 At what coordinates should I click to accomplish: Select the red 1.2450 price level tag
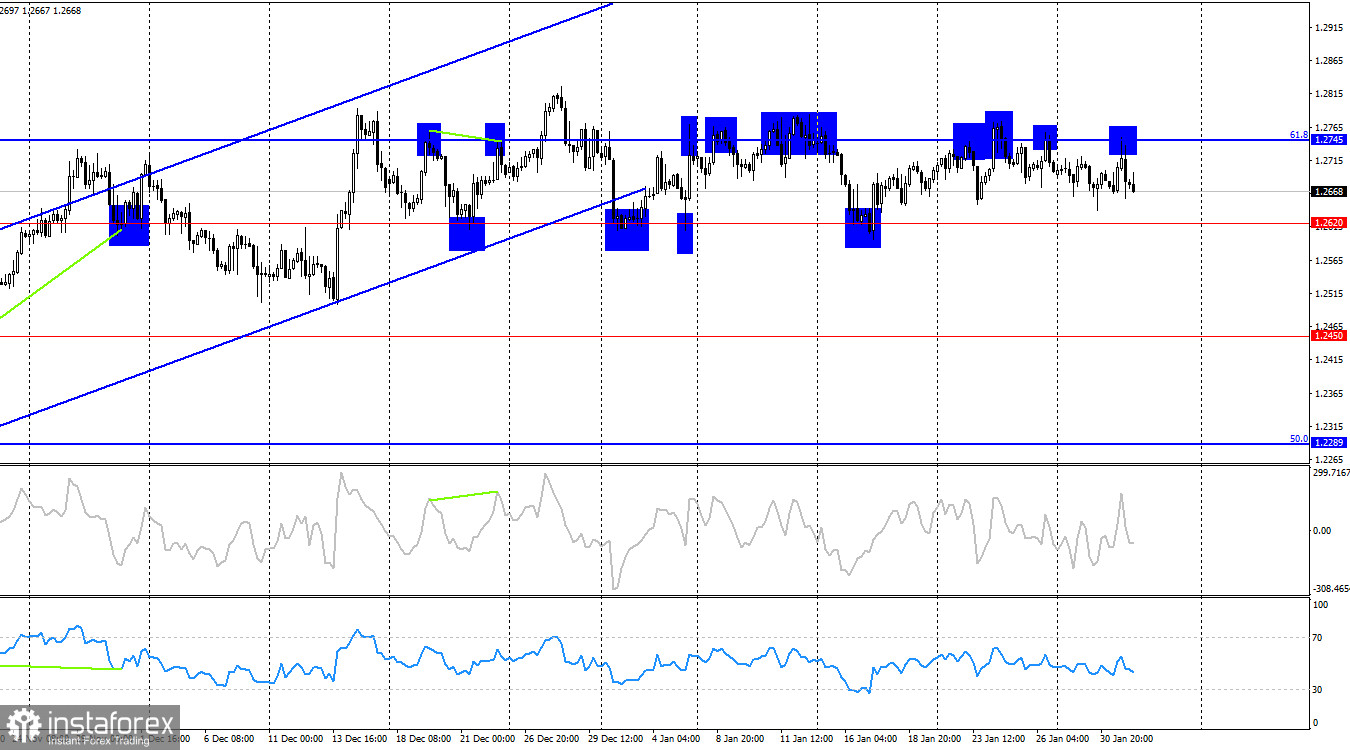(1328, 336)
